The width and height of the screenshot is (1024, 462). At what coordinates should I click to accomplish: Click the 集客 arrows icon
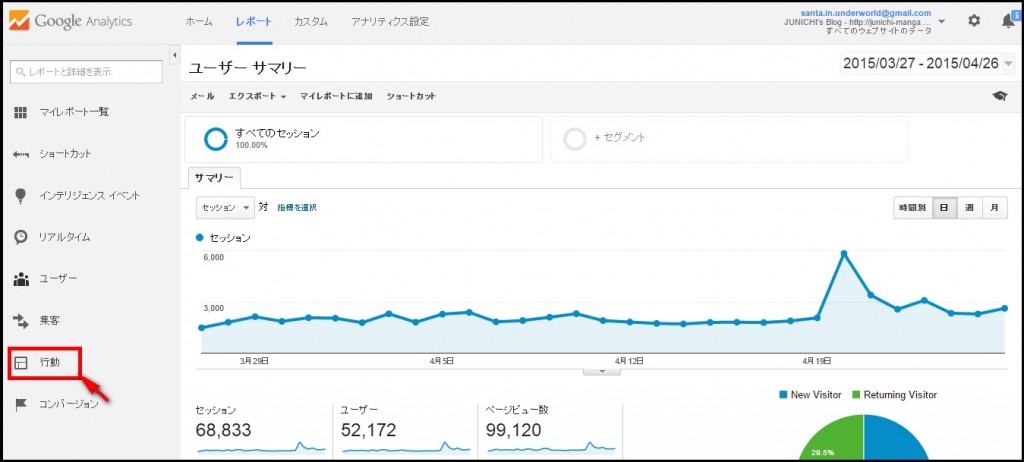(x=21, y=320)
